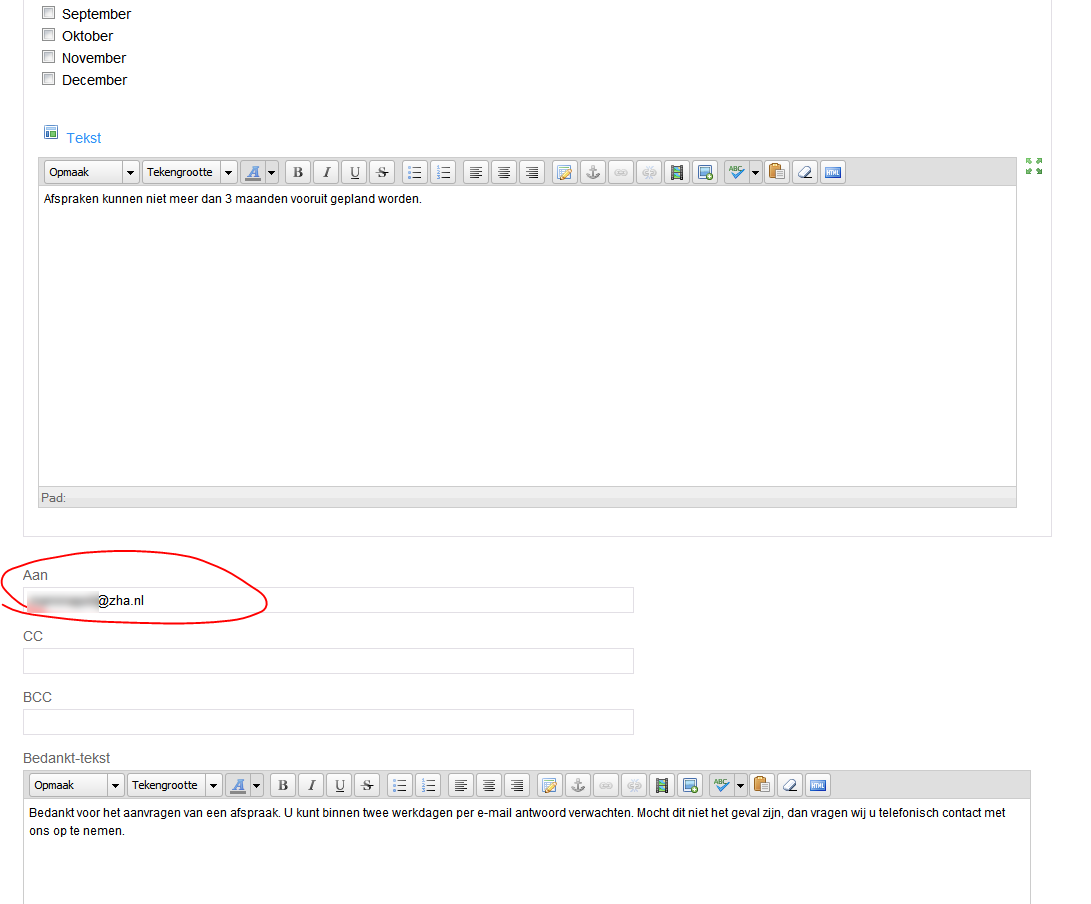1091x904 pixels.
Task: Click the Tekst link heading
Action: 84,138
